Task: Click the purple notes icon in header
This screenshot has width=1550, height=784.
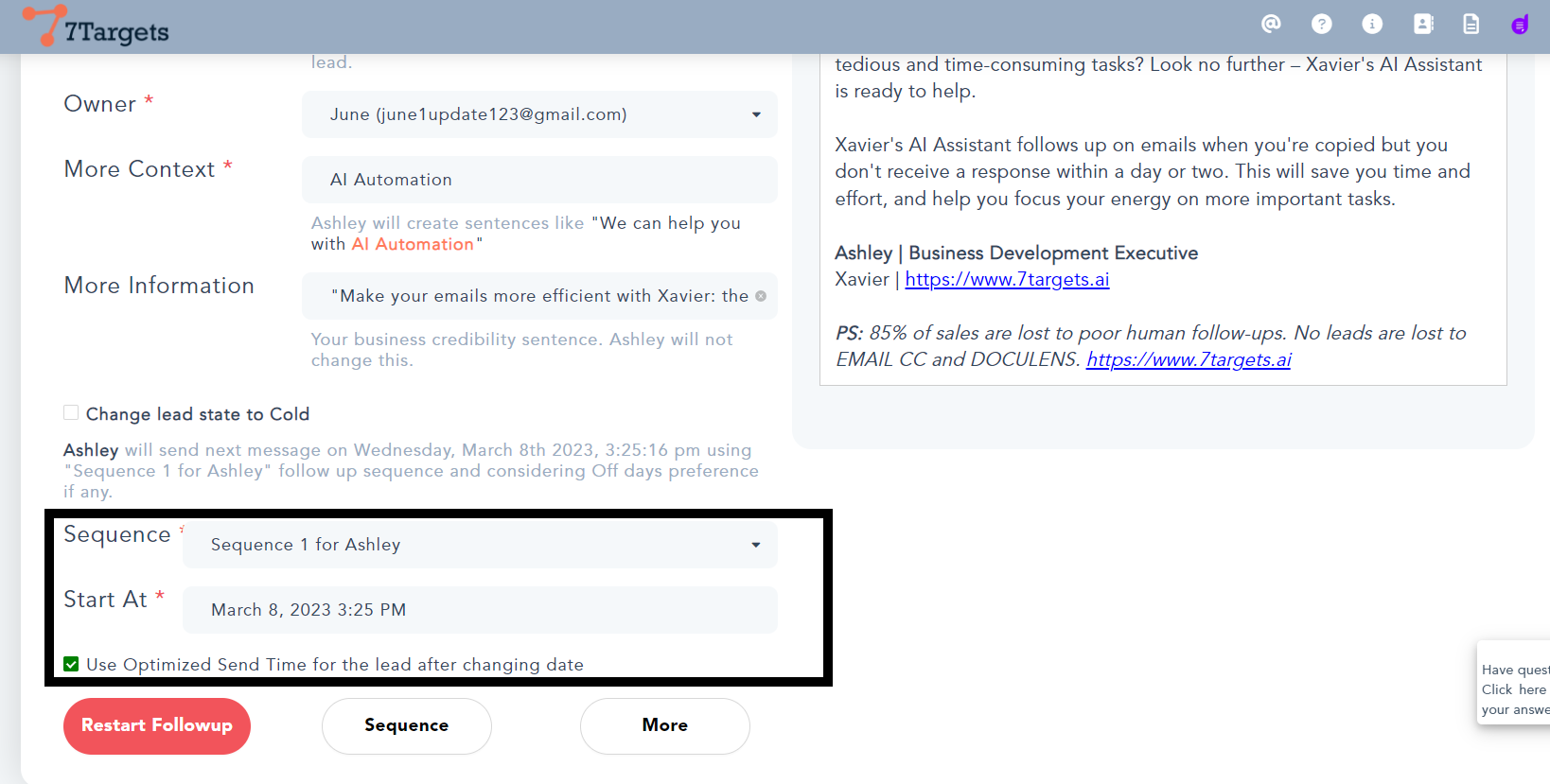Action: [1520, 25]
